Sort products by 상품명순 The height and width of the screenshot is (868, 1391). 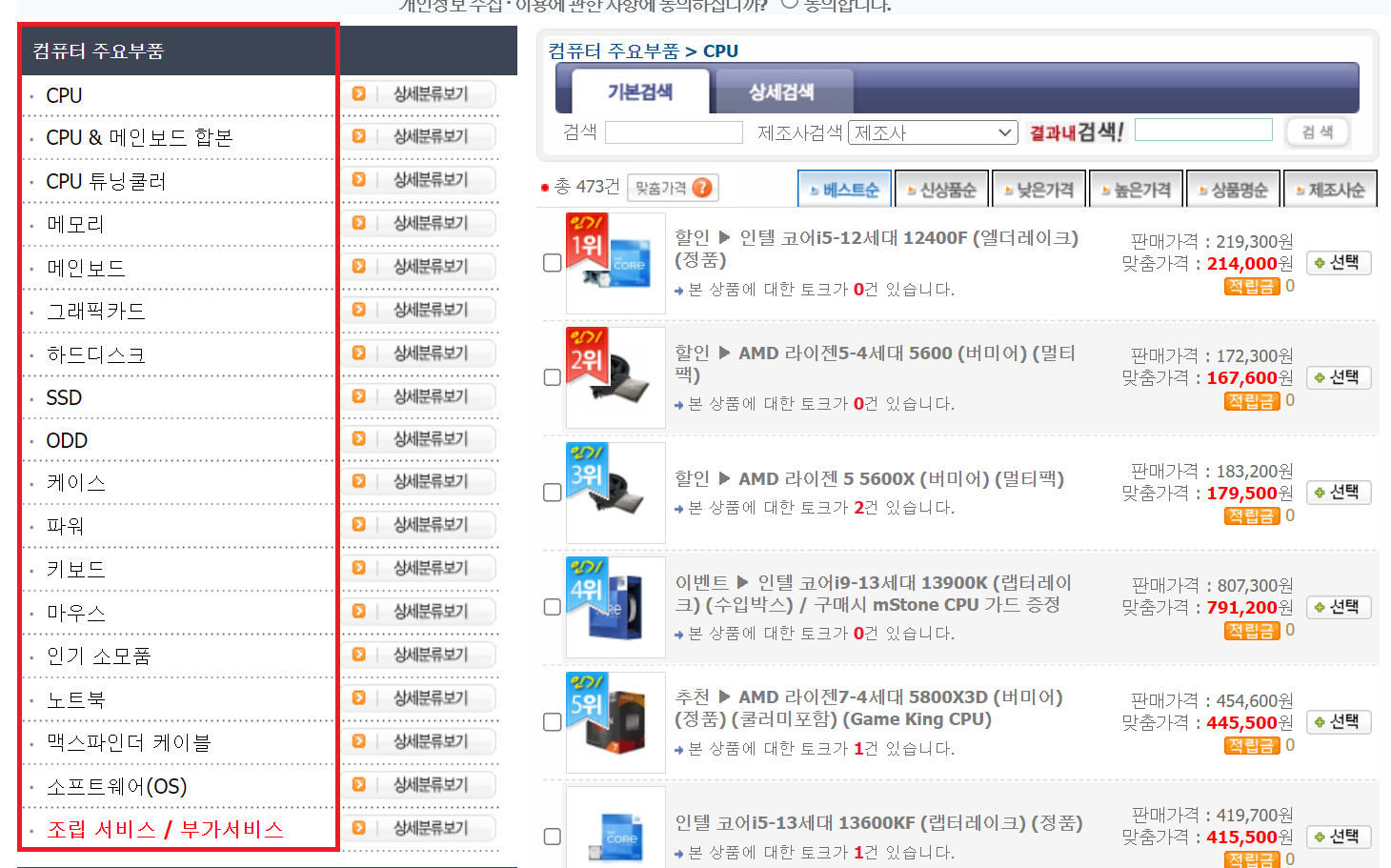[x=1233, y=190]
